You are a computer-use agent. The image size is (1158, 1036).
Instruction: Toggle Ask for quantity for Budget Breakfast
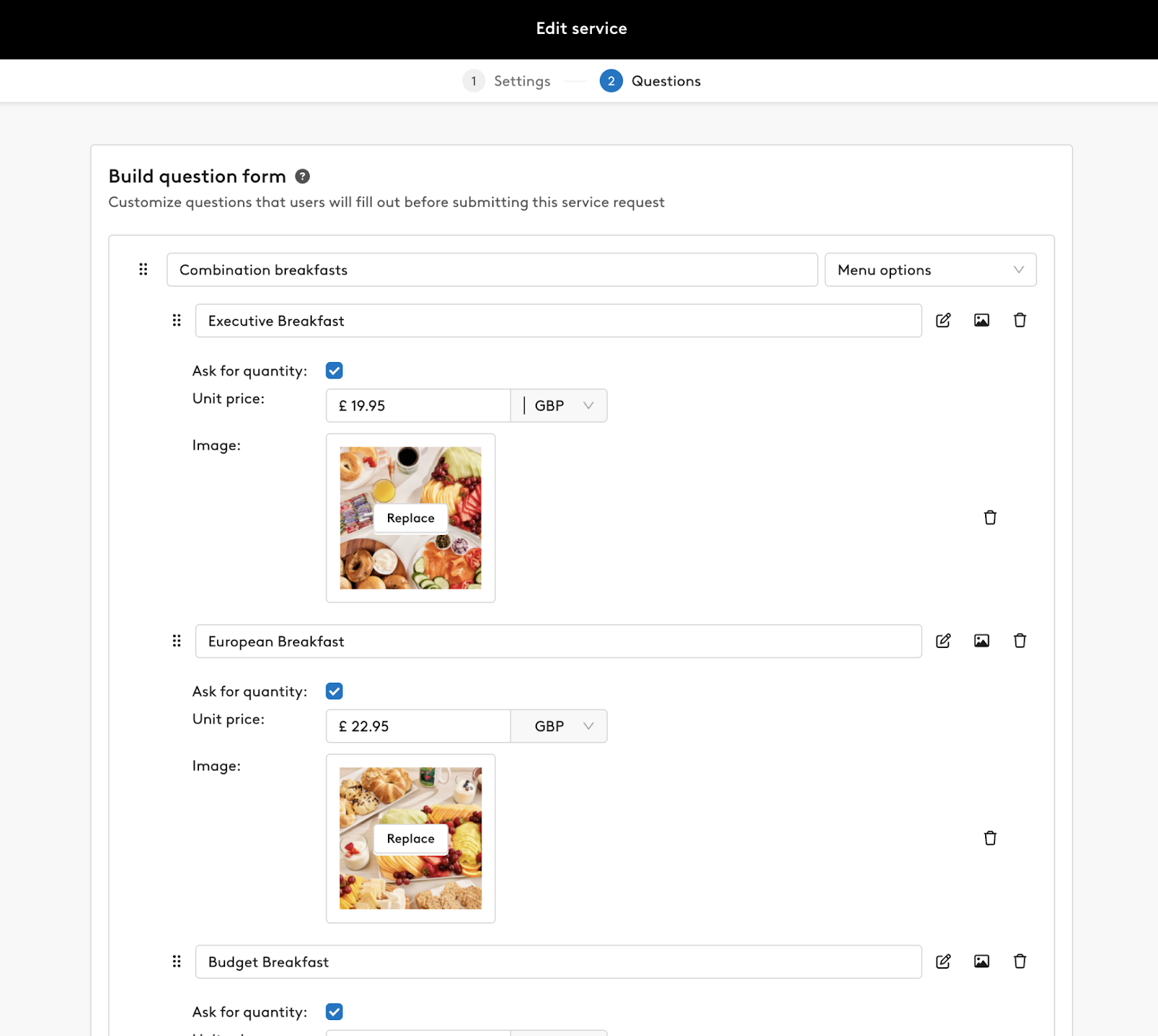pyautogui.click(x=334, y=1012)
